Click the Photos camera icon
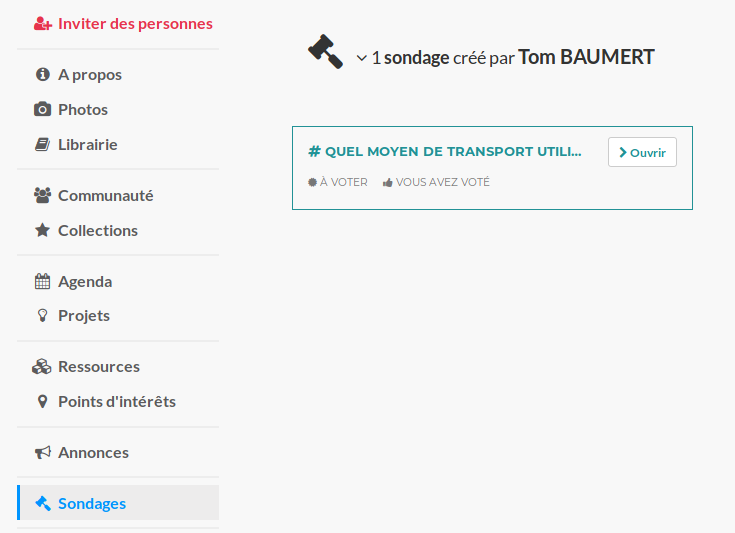 (x=42, y=109)
